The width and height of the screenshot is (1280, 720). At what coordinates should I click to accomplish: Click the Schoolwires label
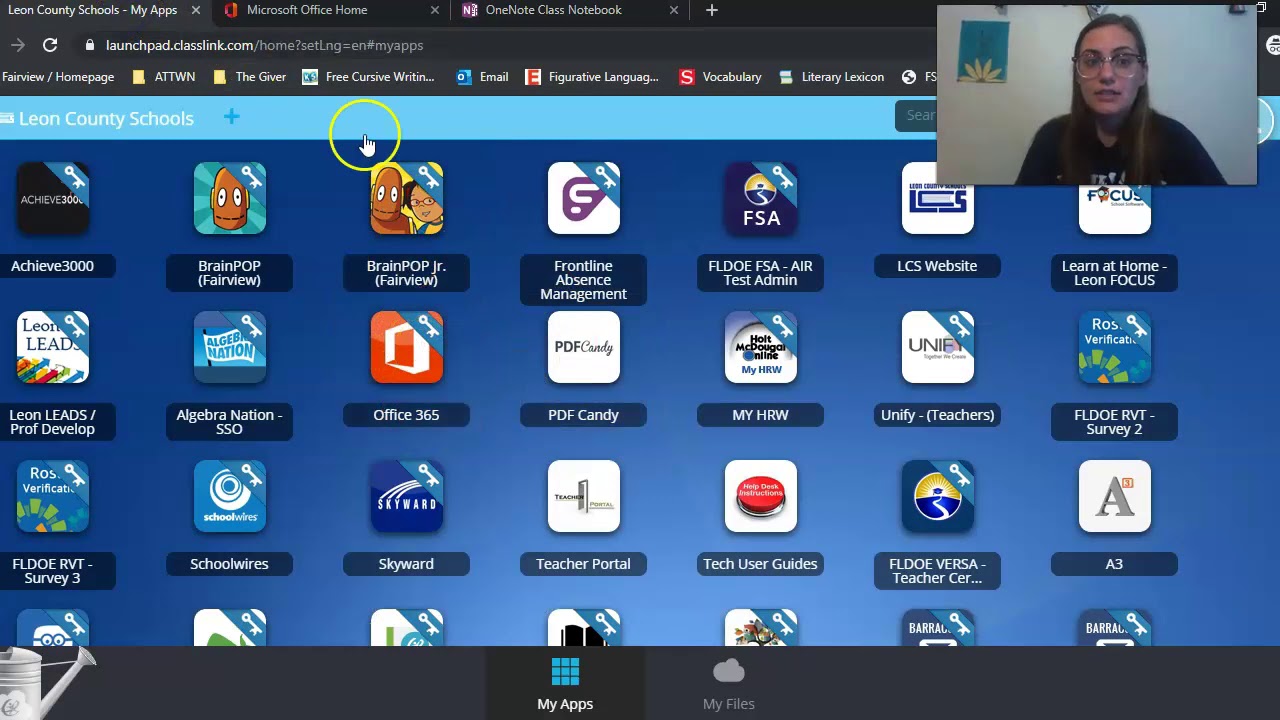point(229,564)
